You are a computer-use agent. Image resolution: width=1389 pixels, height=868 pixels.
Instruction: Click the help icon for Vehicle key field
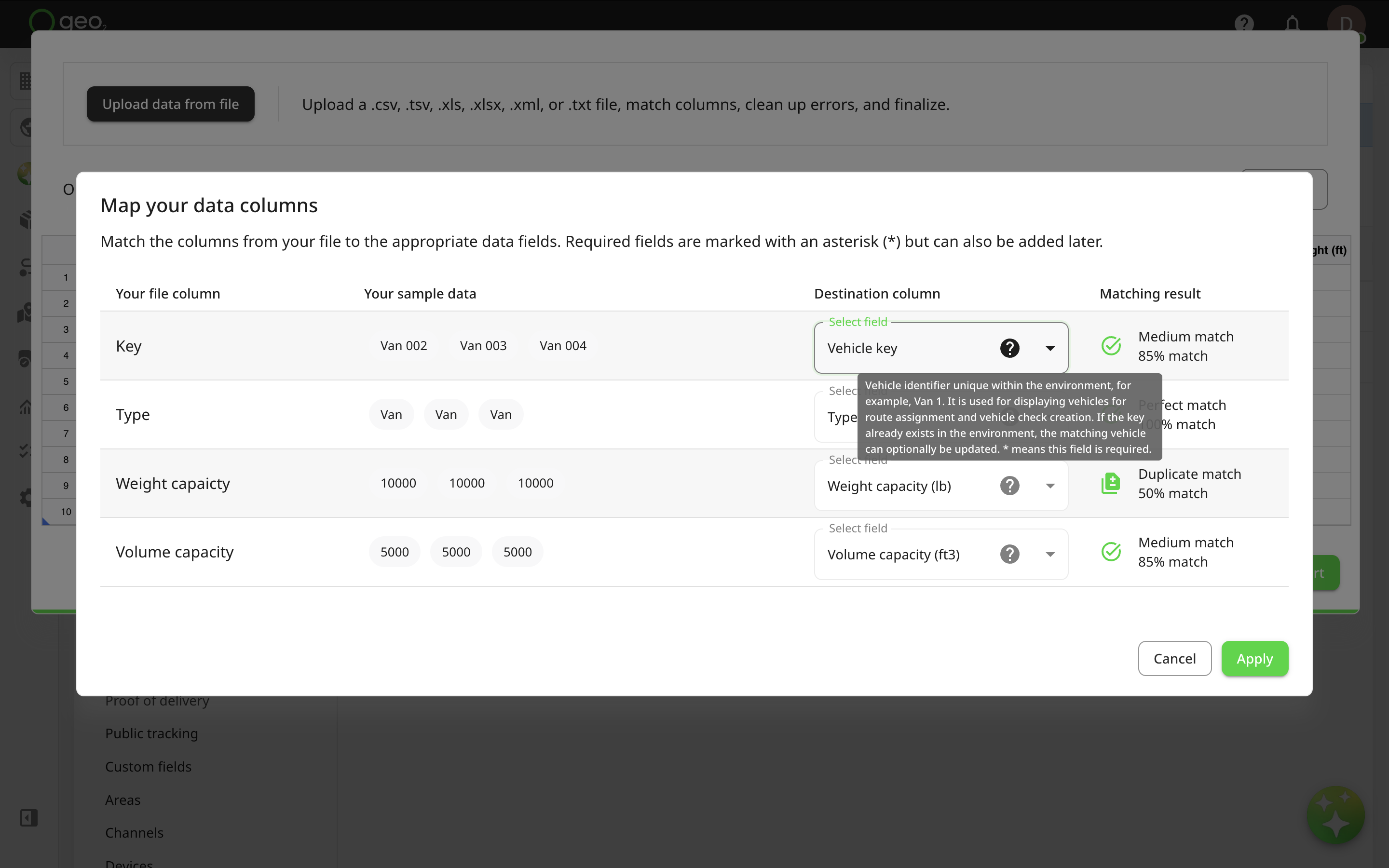coord(1009,348)
